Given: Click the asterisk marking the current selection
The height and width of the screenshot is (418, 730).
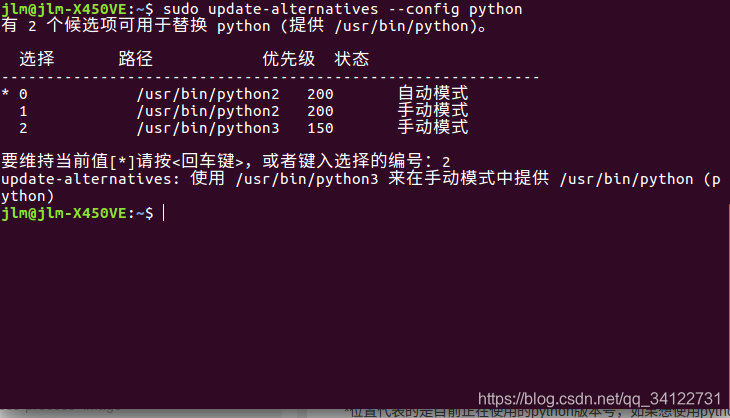Looking at the screenshot, I should tap(5, 94).
